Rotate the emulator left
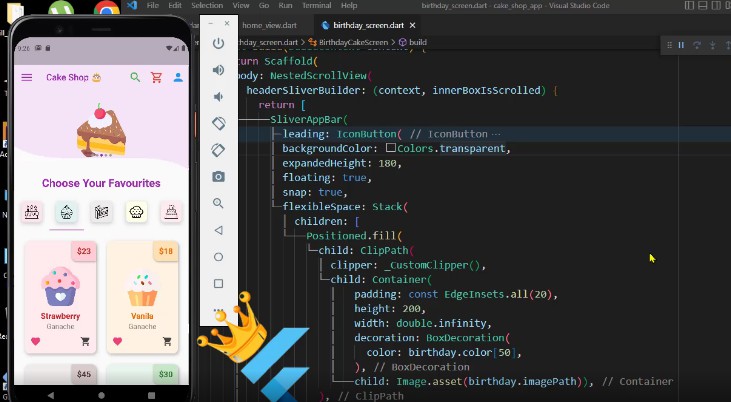This screenshot has width=731, height=402. coord(218,124)
